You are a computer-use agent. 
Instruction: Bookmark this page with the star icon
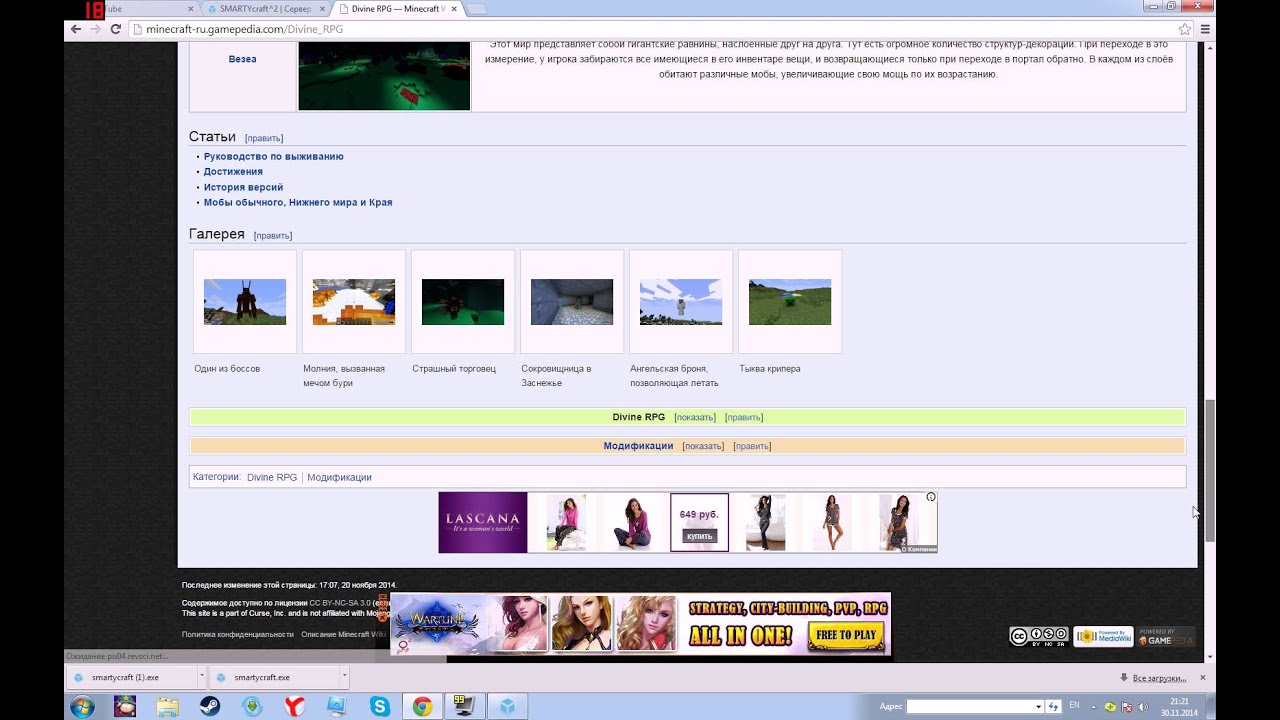point(1185,29)
